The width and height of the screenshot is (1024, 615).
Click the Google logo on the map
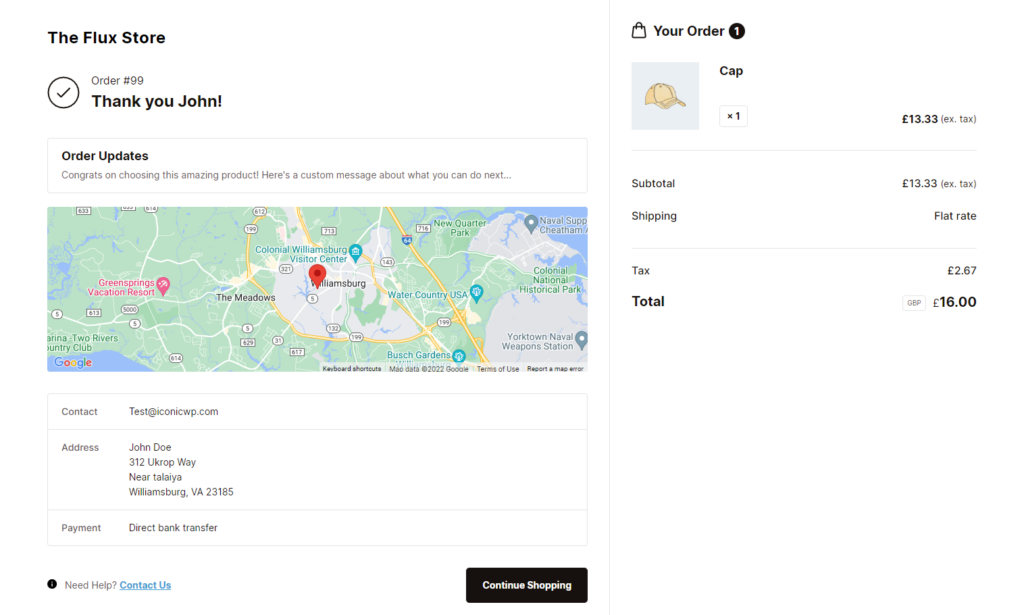pyautogui.click(x=70, y=362)
